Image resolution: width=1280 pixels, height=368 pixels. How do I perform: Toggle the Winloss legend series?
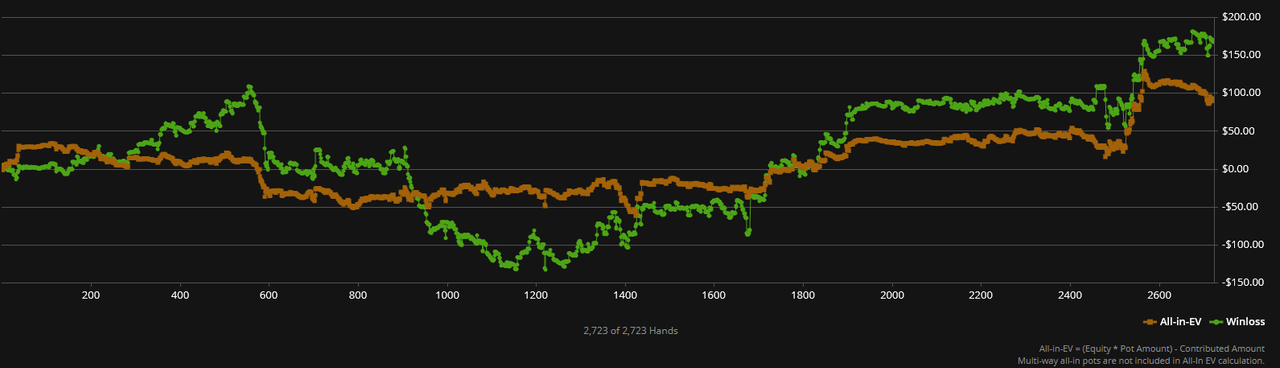click(x=1238, y=322)
